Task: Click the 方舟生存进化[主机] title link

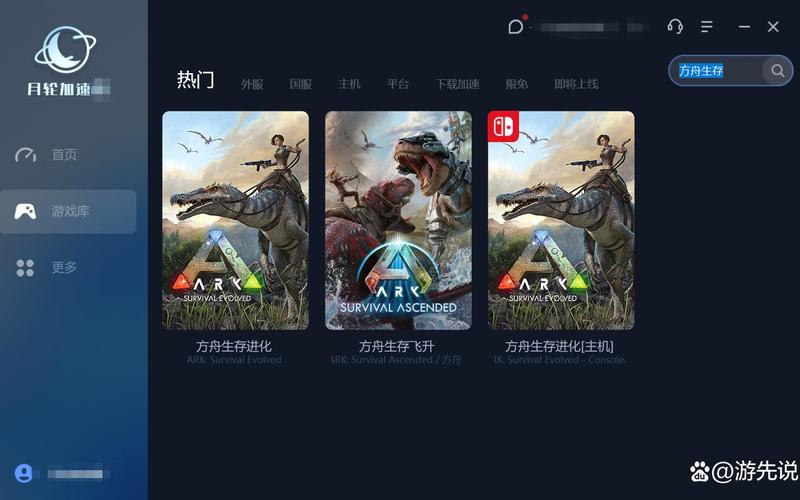Action: tap(559, 346)
